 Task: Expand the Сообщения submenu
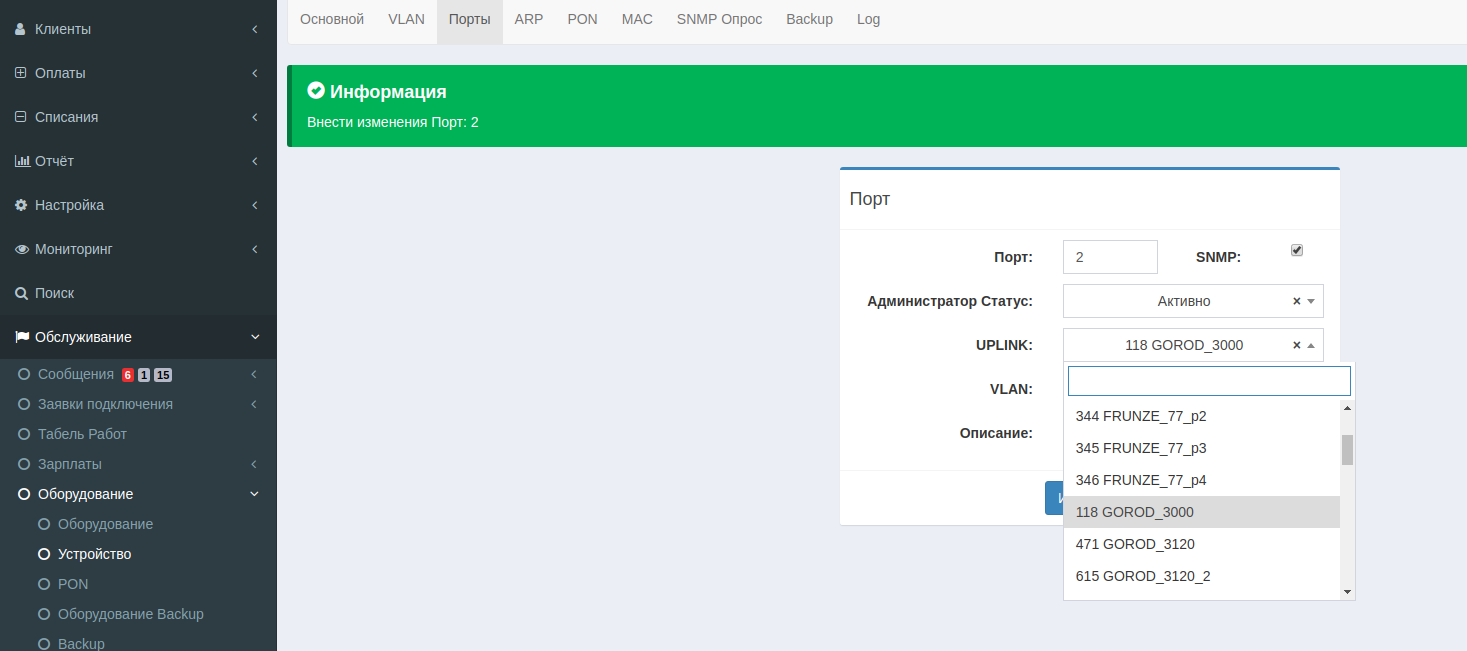pyautogui.click(x=254, y=374)
